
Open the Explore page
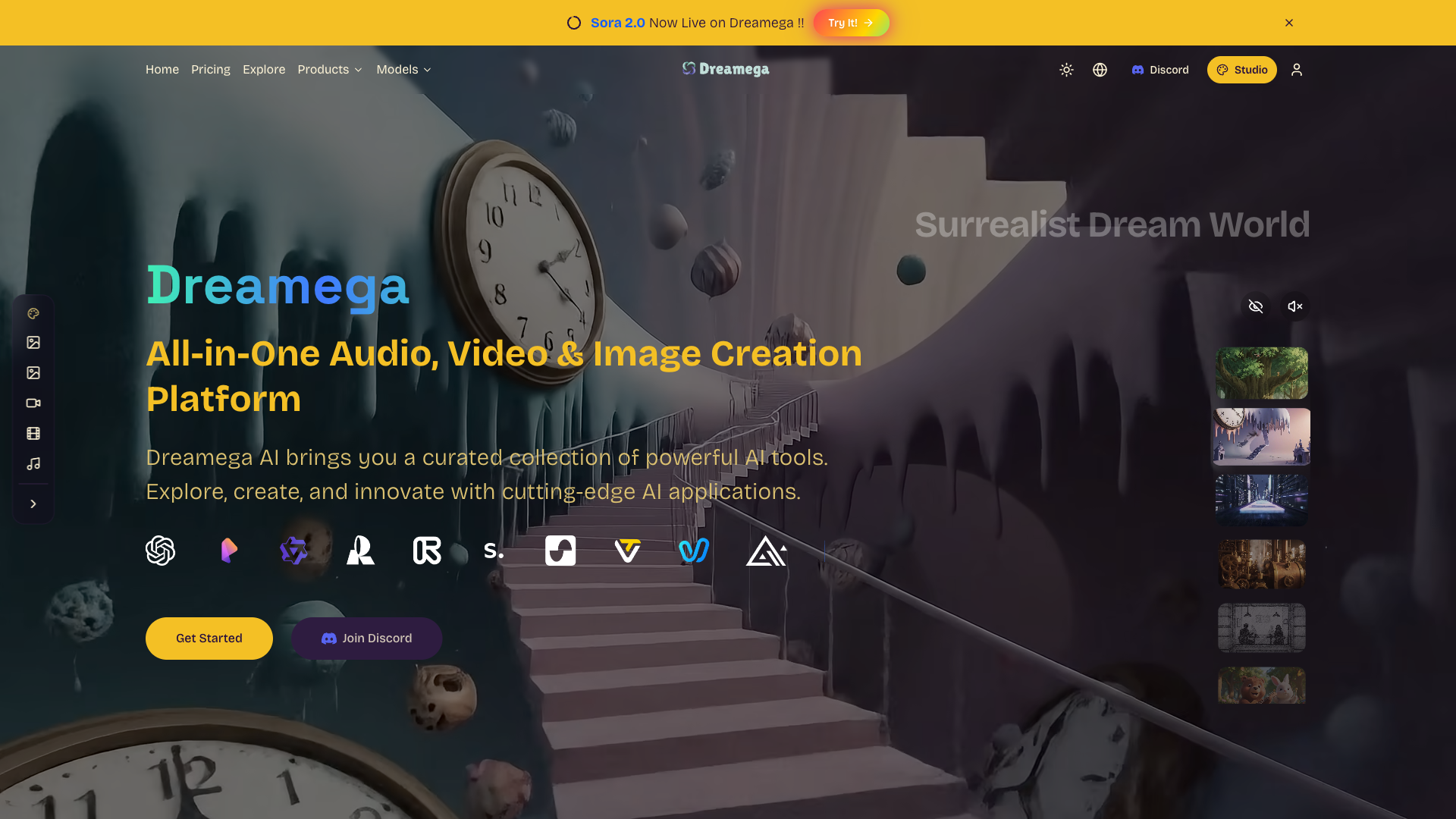click(264, 70)
